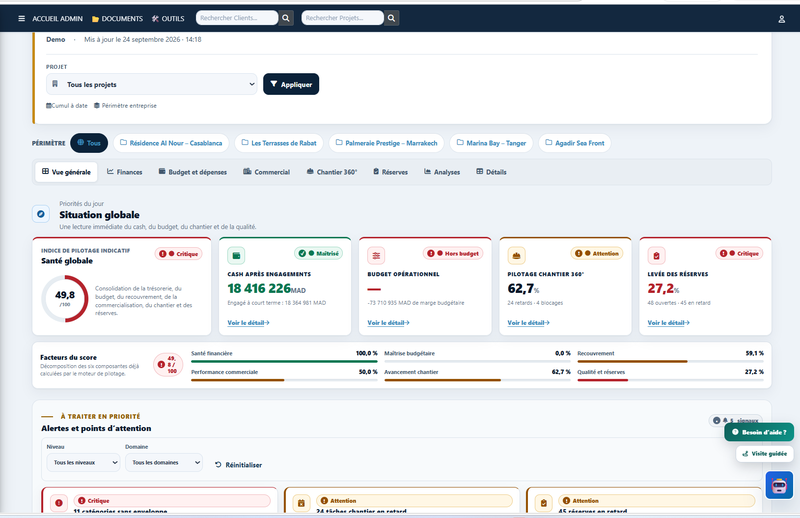Click the chatbot robot icon
This screenshot has width=800, height=518.
coord(779,485)
